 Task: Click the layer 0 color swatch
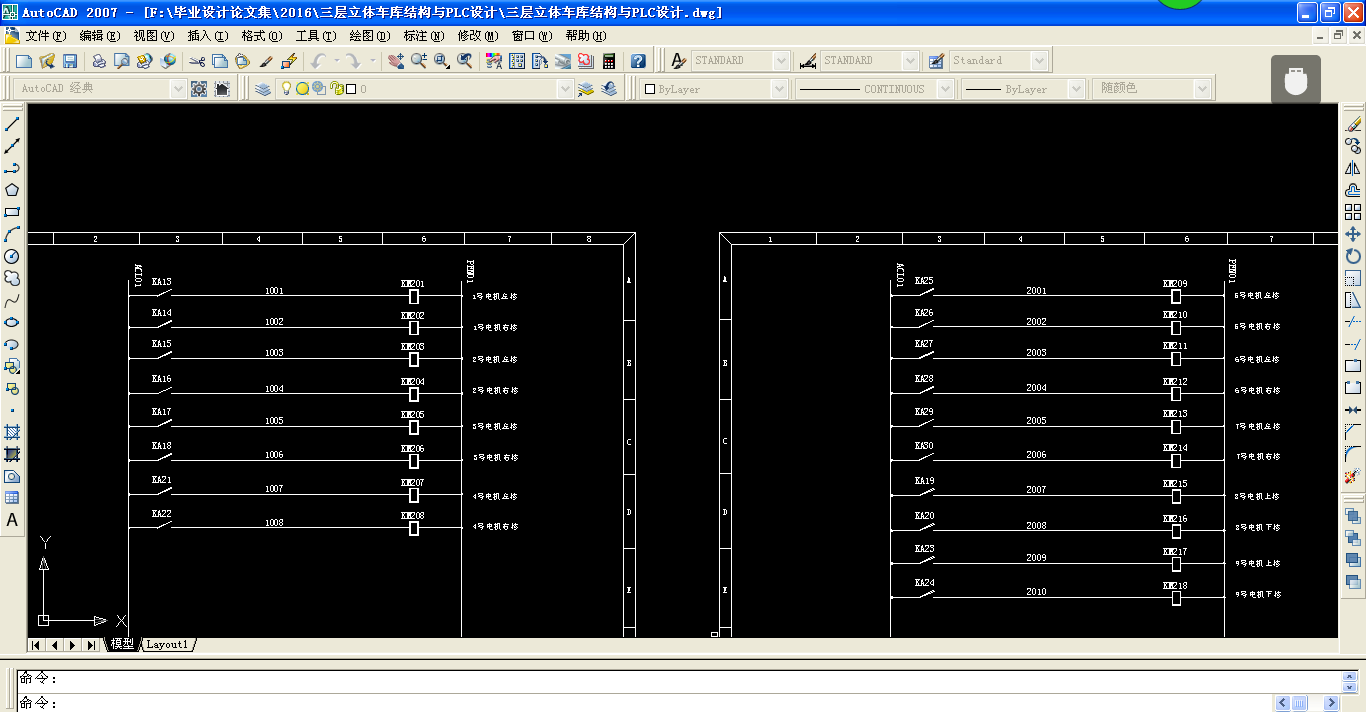352,89
